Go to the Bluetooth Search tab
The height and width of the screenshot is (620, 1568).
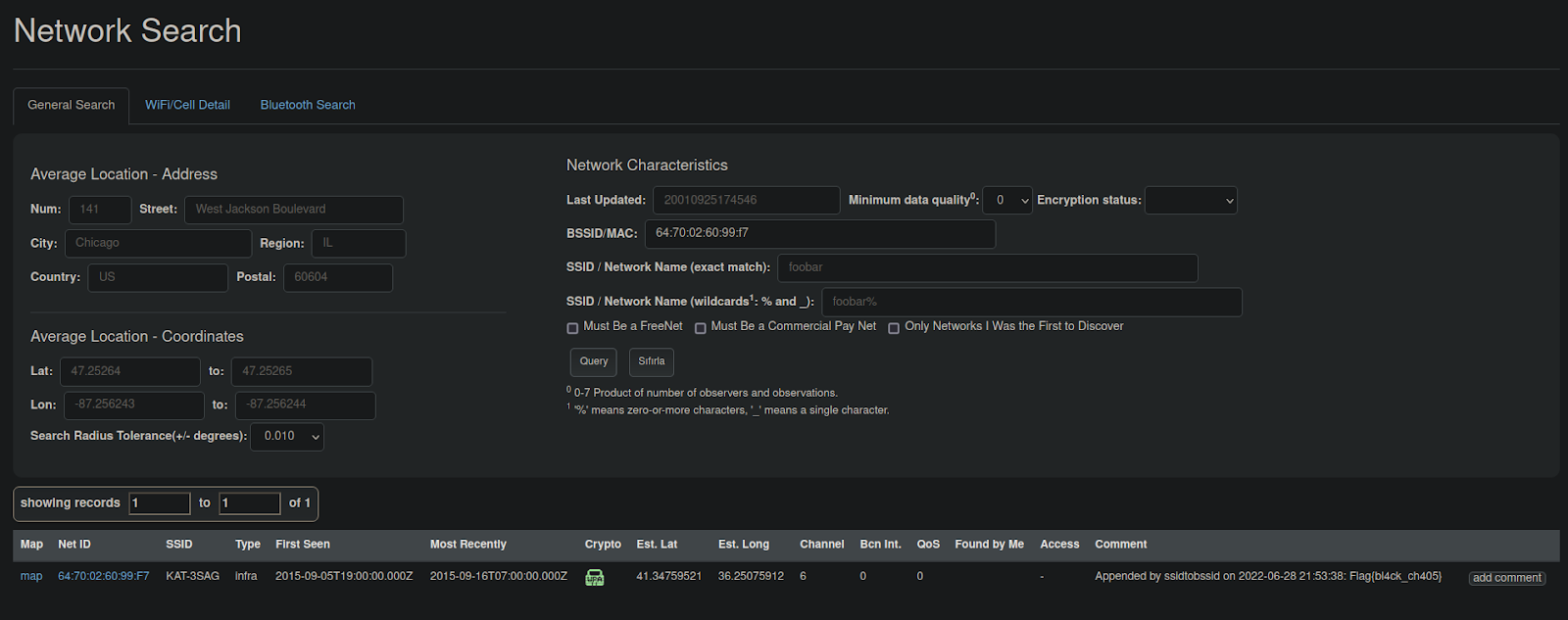[x=308, y=105]
